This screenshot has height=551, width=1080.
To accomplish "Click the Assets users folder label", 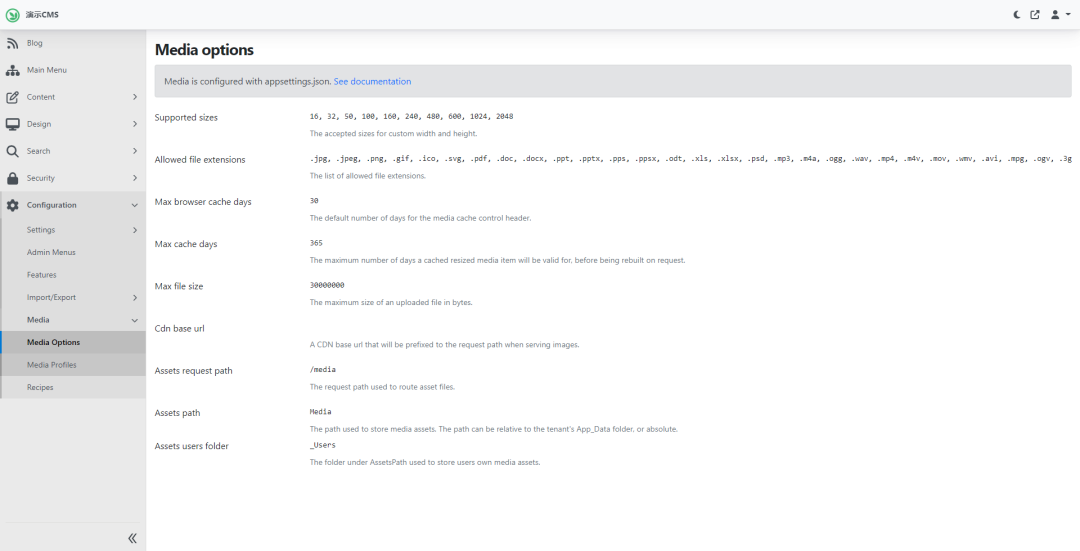I will [x=191, y=446].
